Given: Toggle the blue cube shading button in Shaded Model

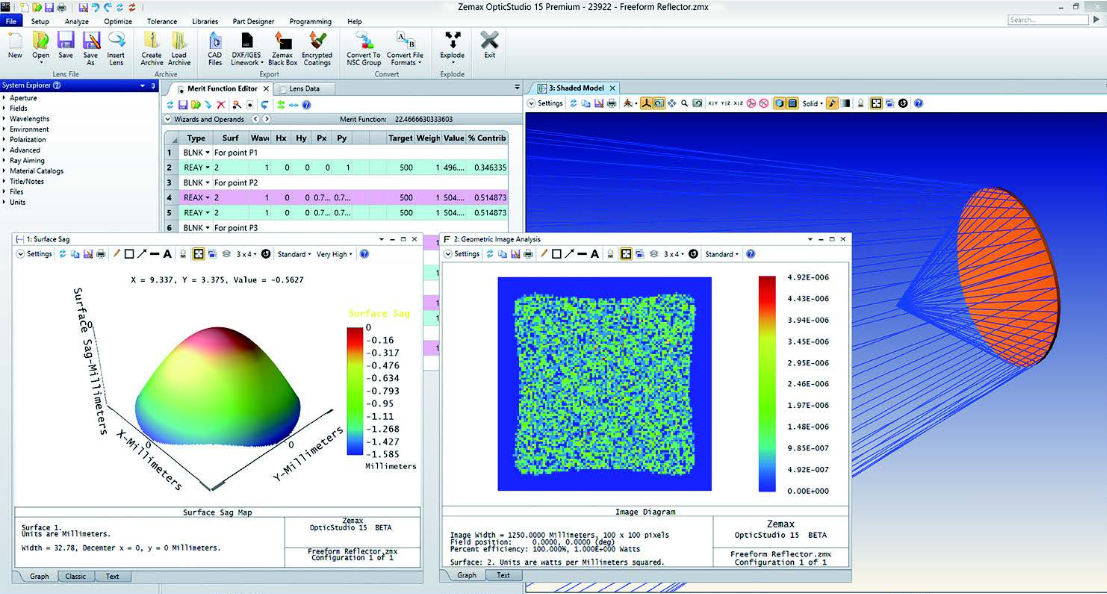Looking at the screenshot, I should point(779,103).
